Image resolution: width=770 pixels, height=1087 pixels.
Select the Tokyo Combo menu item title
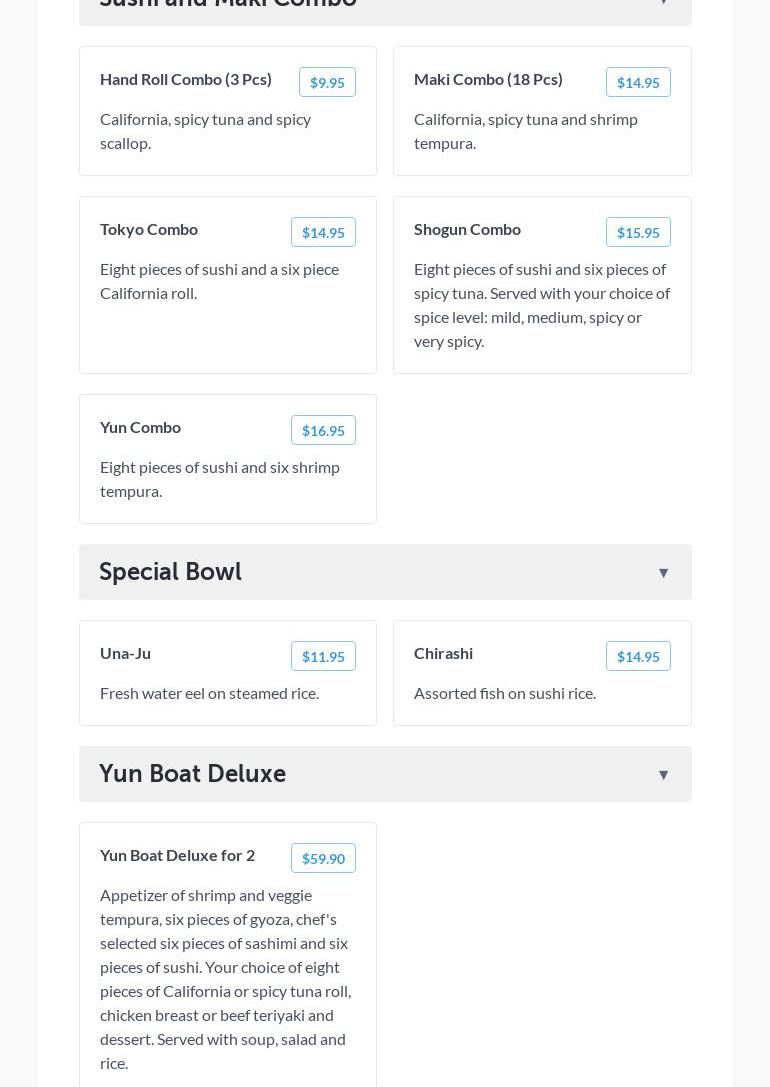click(149, 229)
